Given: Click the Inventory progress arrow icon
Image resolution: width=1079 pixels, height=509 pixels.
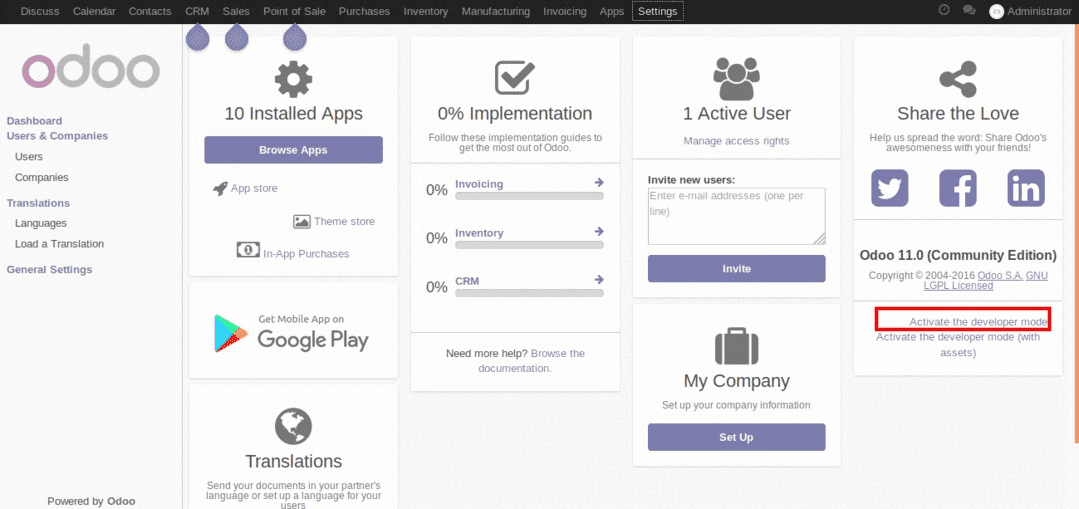Looking at the screenshot, I should [x=599, y=231].
